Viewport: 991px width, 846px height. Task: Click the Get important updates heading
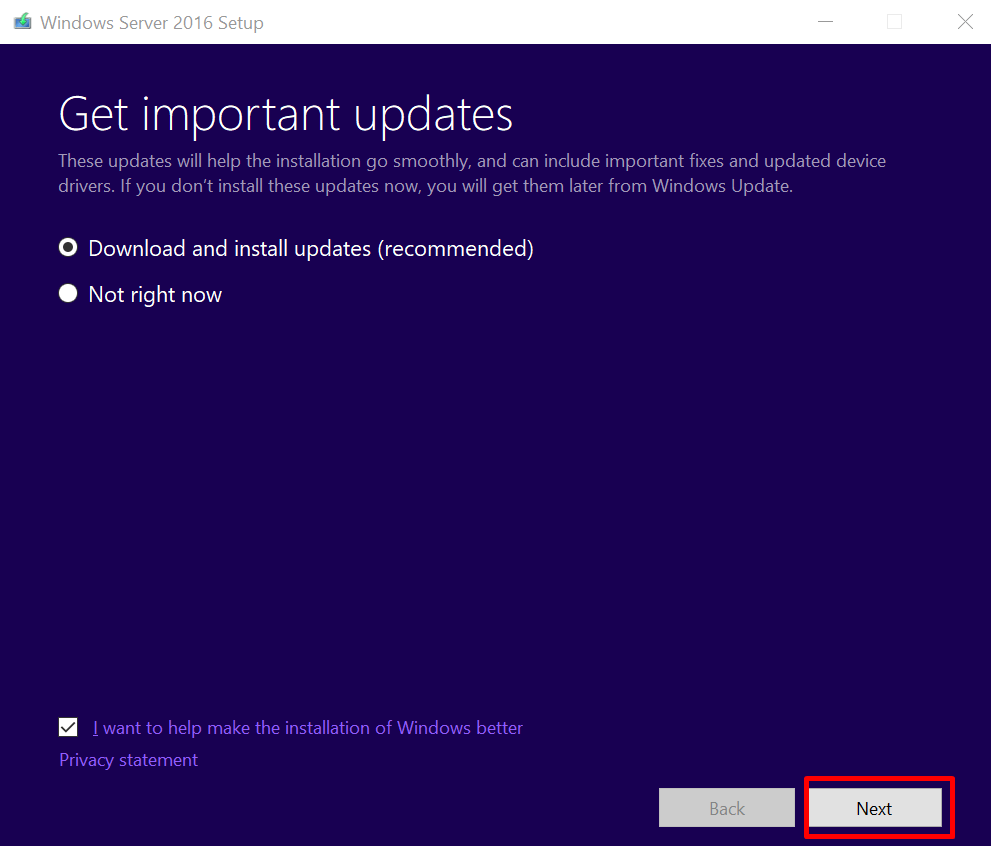(x=285, y=113)
